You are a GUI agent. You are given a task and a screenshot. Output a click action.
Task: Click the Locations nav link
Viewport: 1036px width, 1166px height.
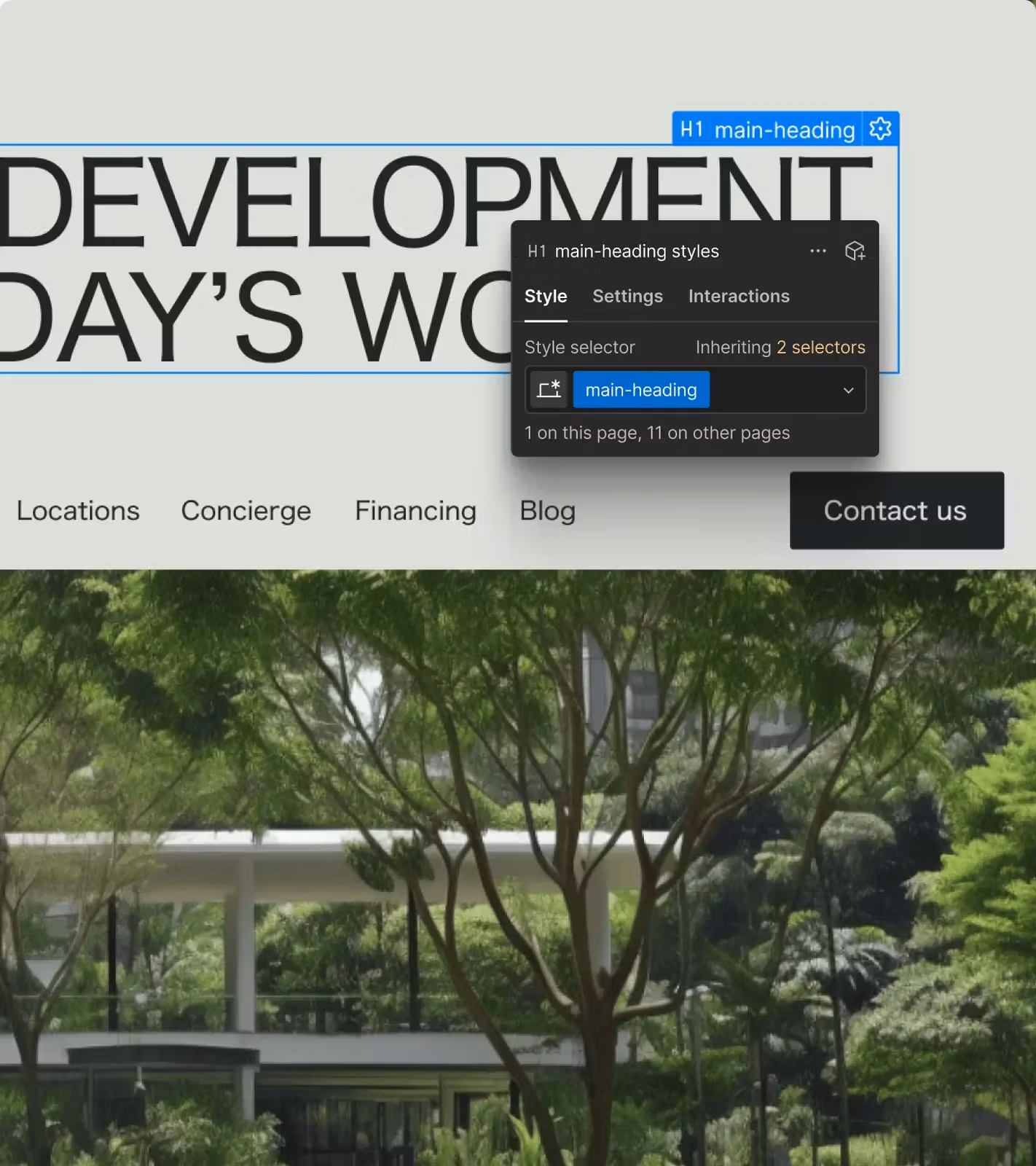point(78,511)
